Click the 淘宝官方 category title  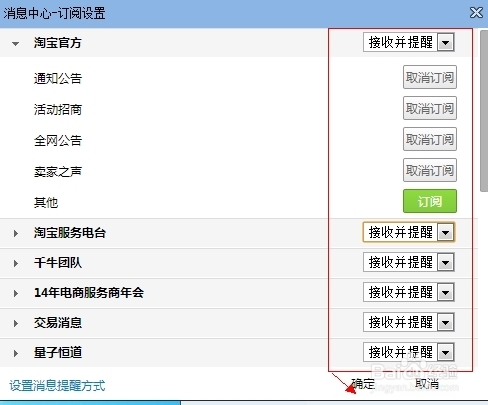58,43
